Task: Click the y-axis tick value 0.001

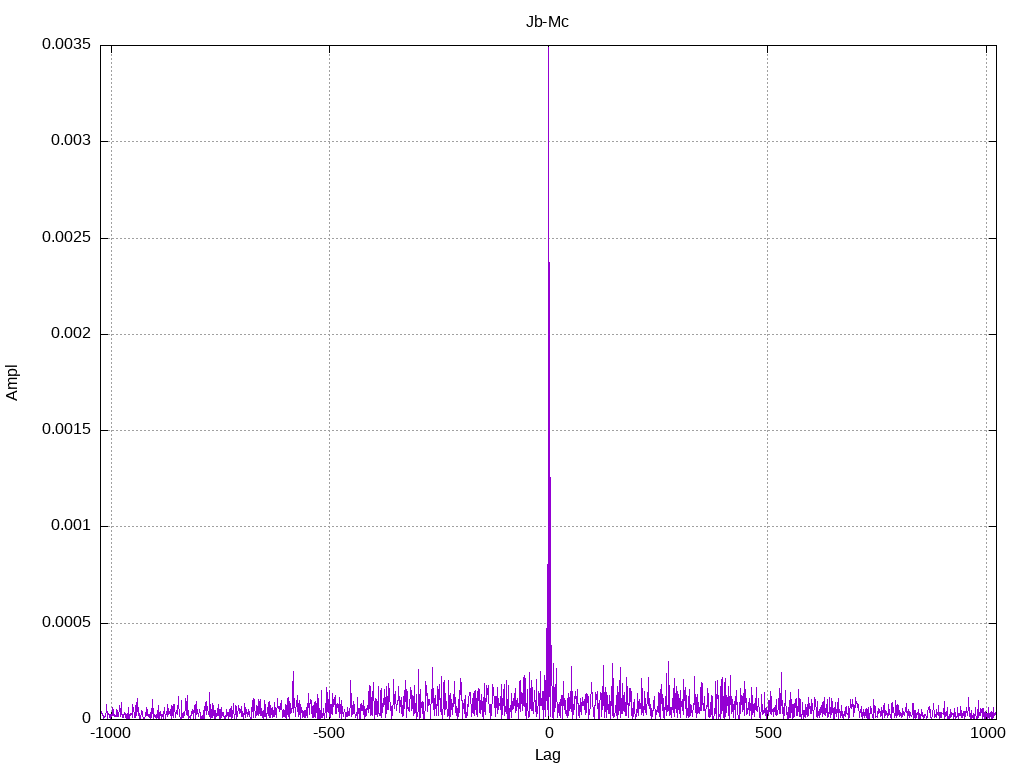Action: pos(71,525)
